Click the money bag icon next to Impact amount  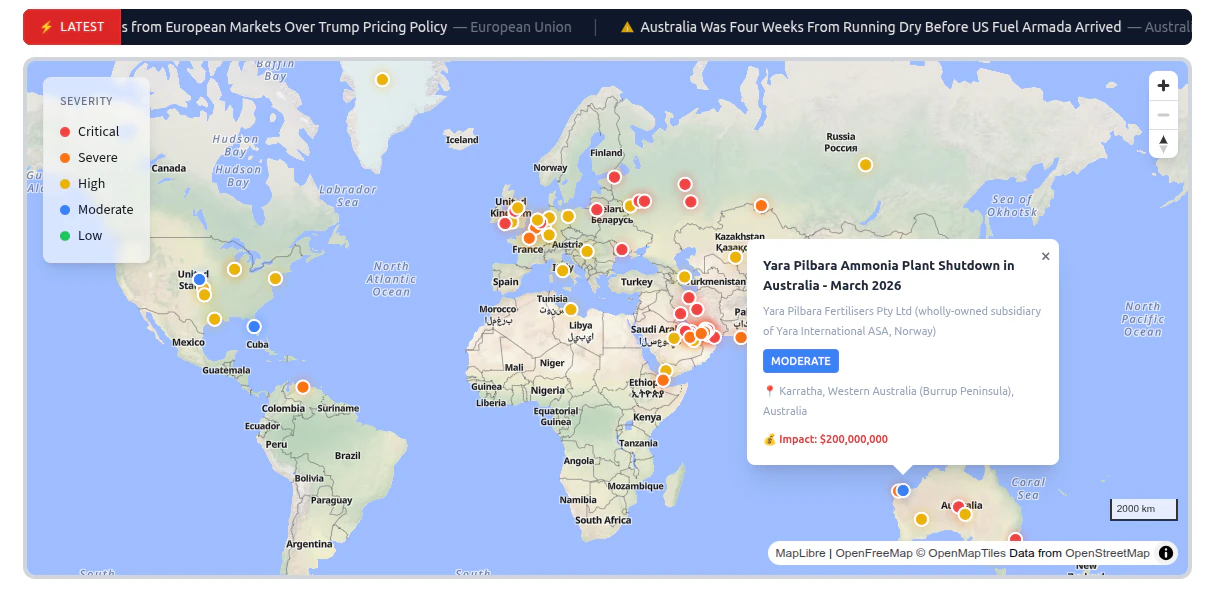coord(768,439)
